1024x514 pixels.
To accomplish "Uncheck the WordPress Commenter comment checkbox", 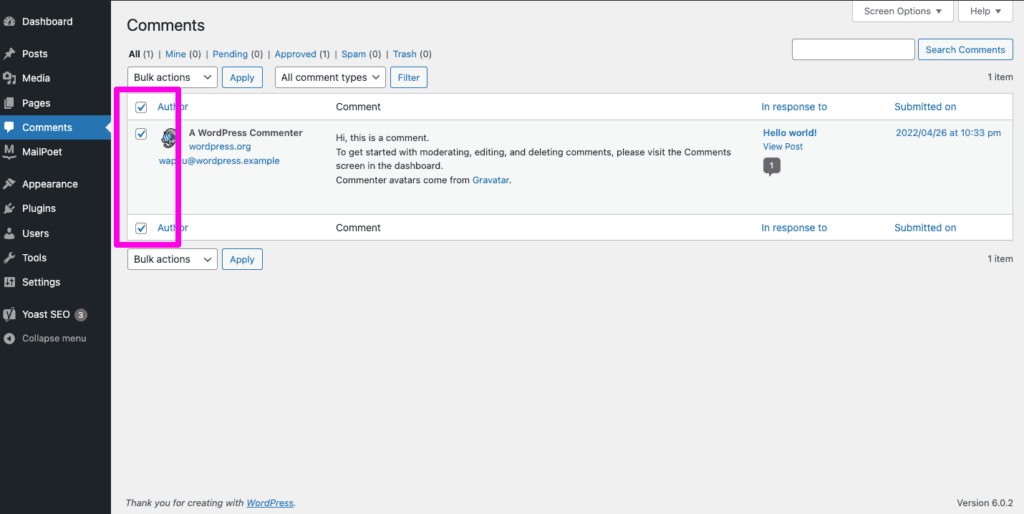I will coord(141,134).
